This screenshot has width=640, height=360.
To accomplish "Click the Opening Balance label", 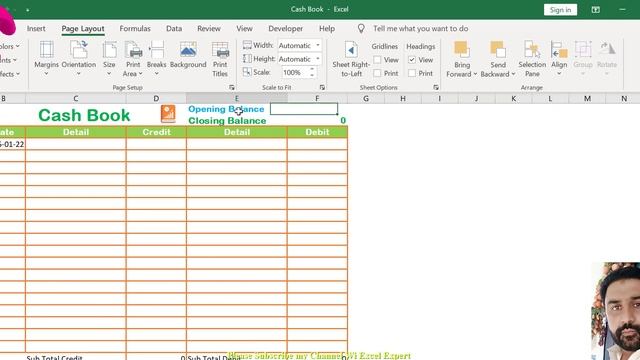I will [x=226, y=109].
